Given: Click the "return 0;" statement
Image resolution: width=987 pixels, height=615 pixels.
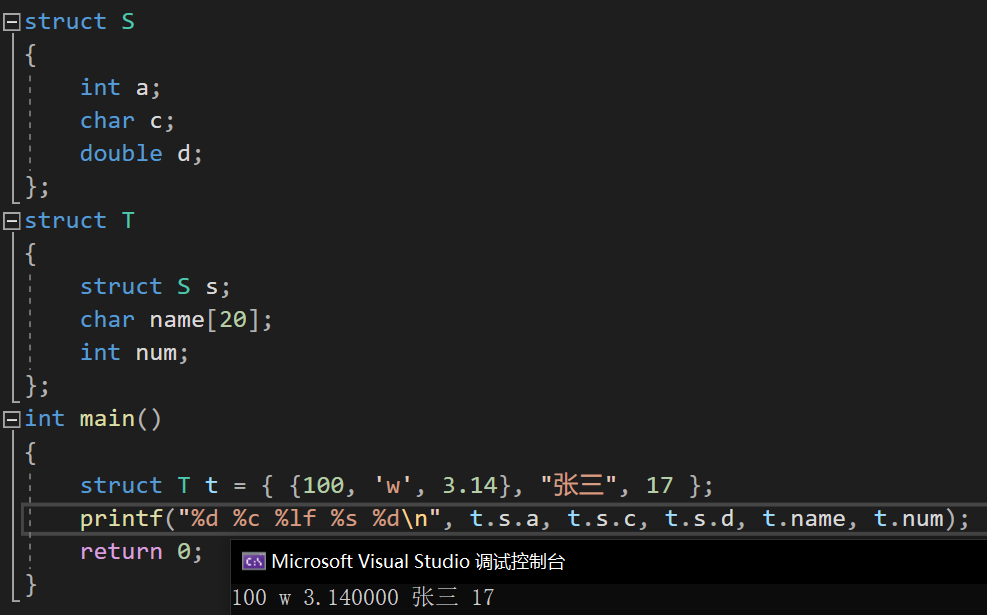Looking at the screenshot, I should click(x=141, y=551).
